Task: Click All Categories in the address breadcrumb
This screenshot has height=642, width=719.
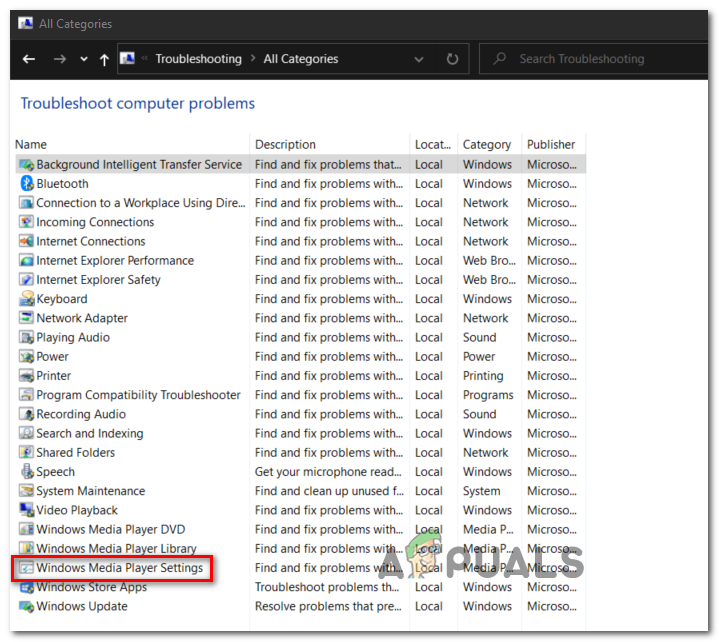Action: pyautogui.click(x=301, y=59)
